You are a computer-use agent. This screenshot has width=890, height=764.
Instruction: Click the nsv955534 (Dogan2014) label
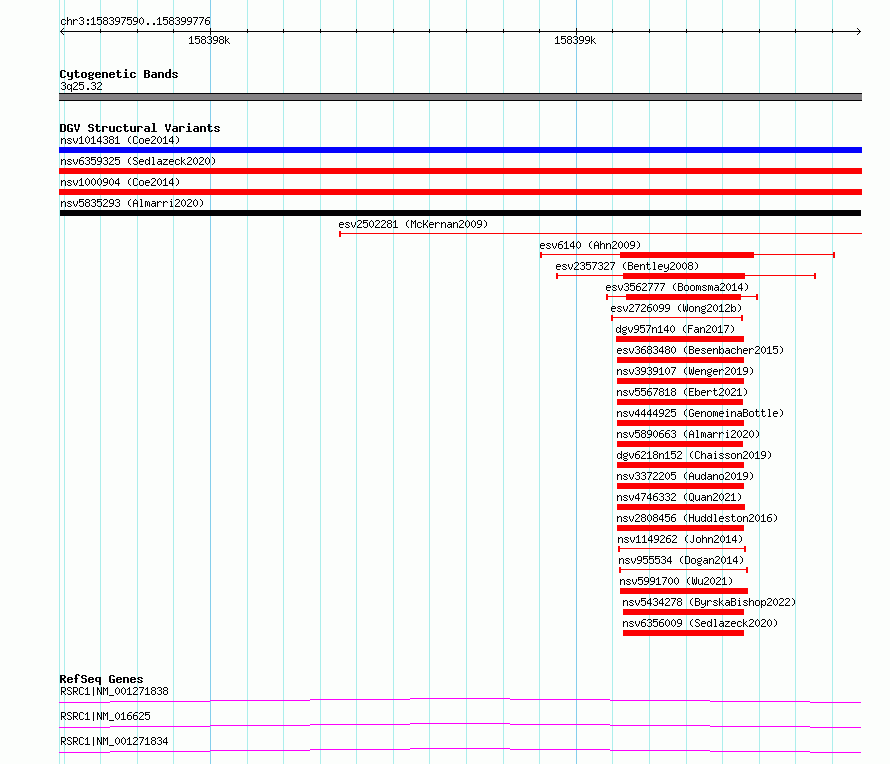[681, 560]
